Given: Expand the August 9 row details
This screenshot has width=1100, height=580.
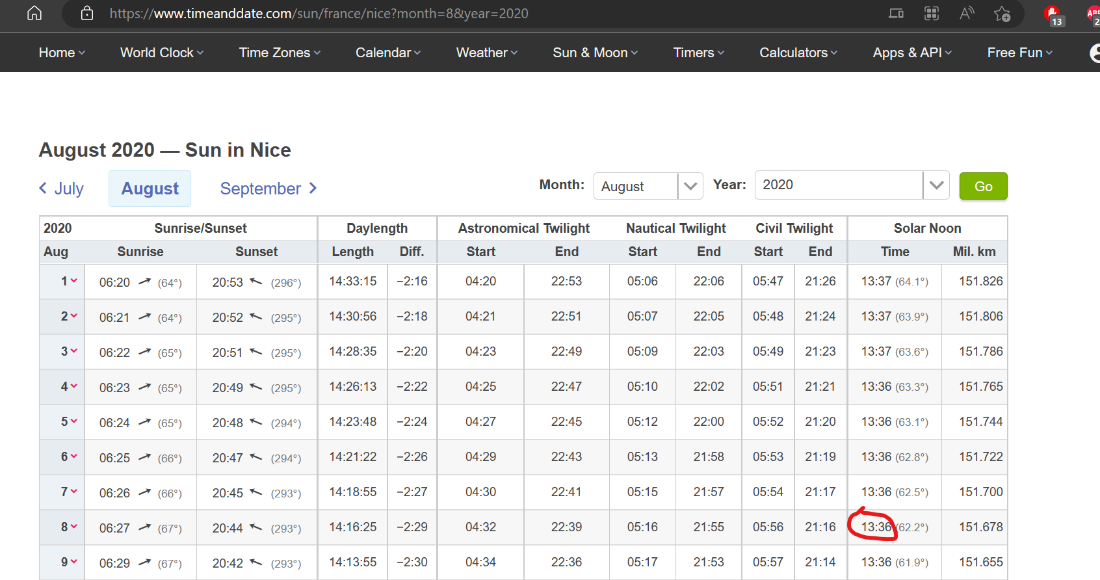Looking at the screenshot, I should pos(68,562).
